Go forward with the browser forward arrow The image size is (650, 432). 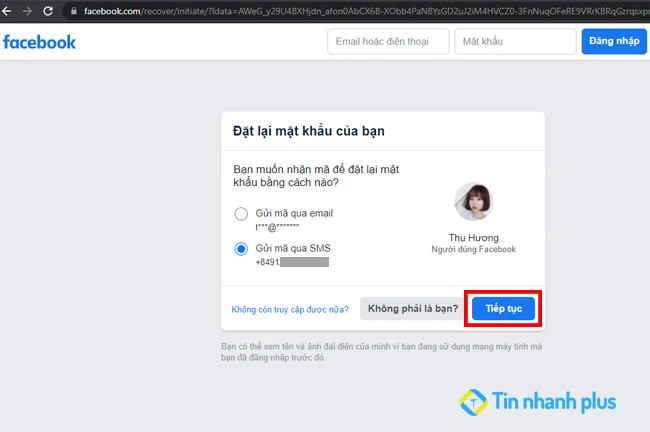(27, 11)
